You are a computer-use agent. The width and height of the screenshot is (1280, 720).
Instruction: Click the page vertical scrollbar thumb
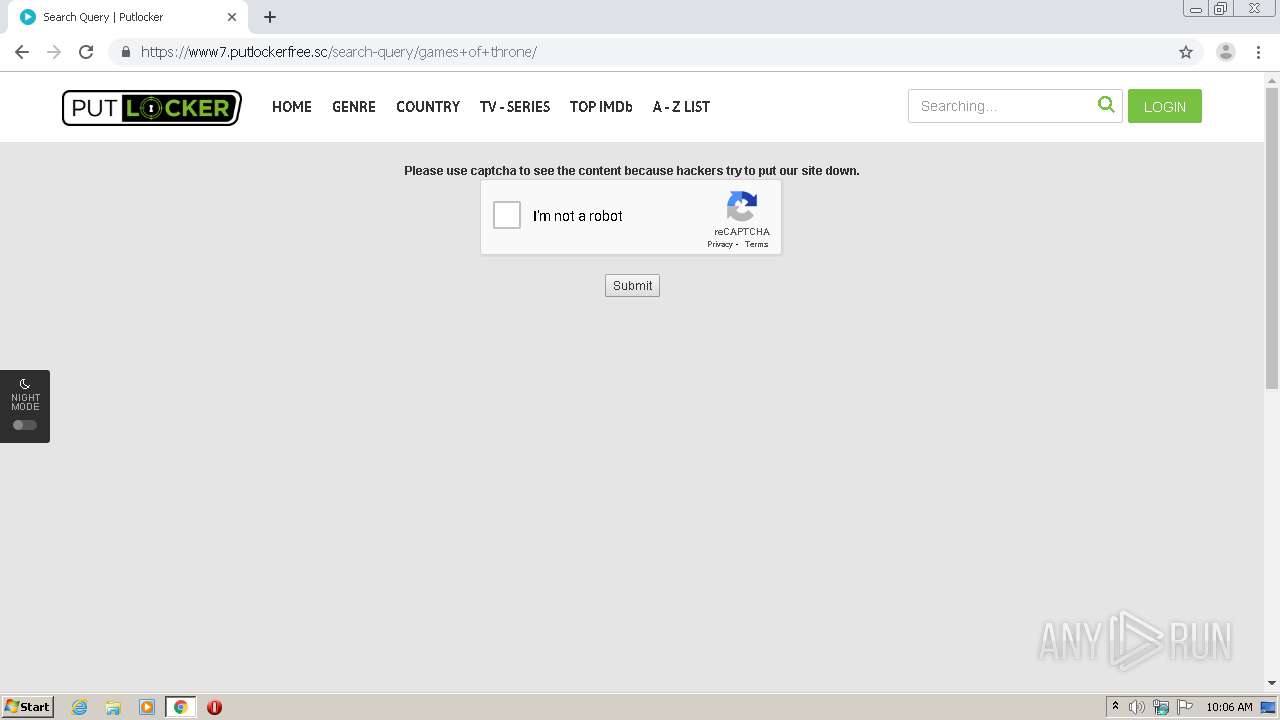pyautogui.click(x=1272, y=237)
